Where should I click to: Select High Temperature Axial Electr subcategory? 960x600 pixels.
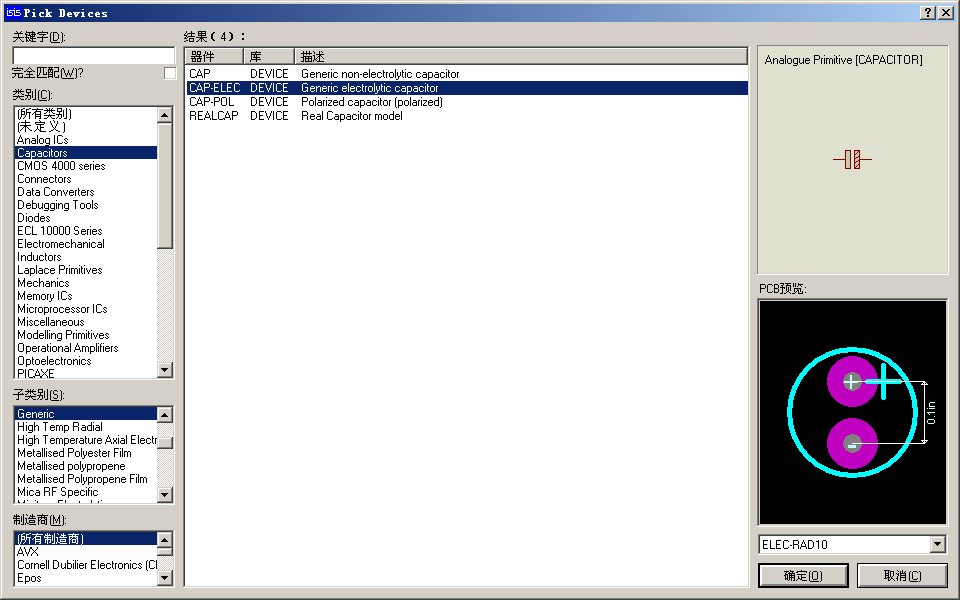coord(86,440)
